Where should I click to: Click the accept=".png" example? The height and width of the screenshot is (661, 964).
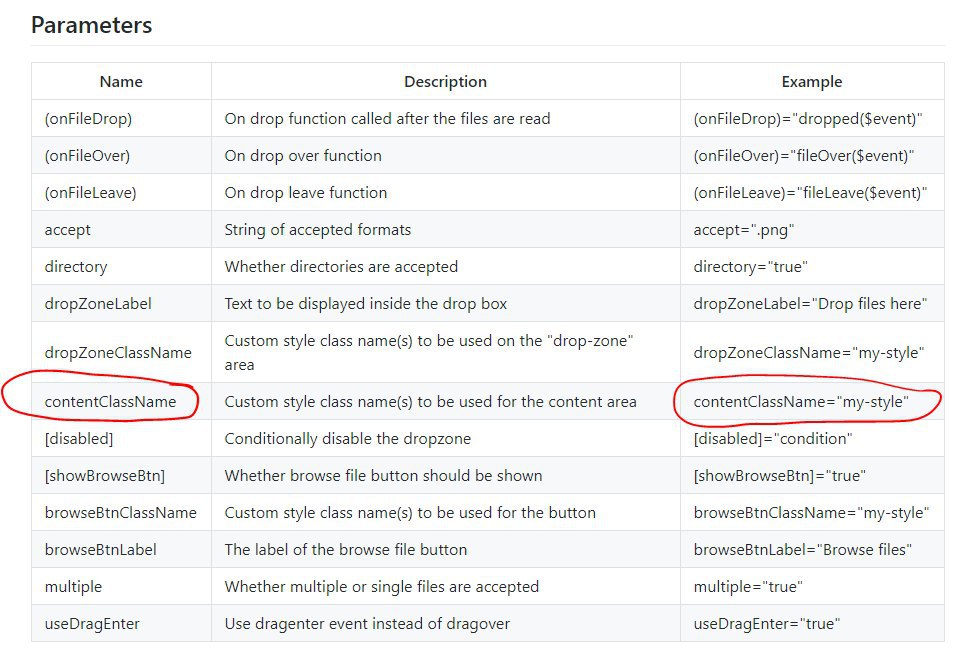click(x=744, y=230)
